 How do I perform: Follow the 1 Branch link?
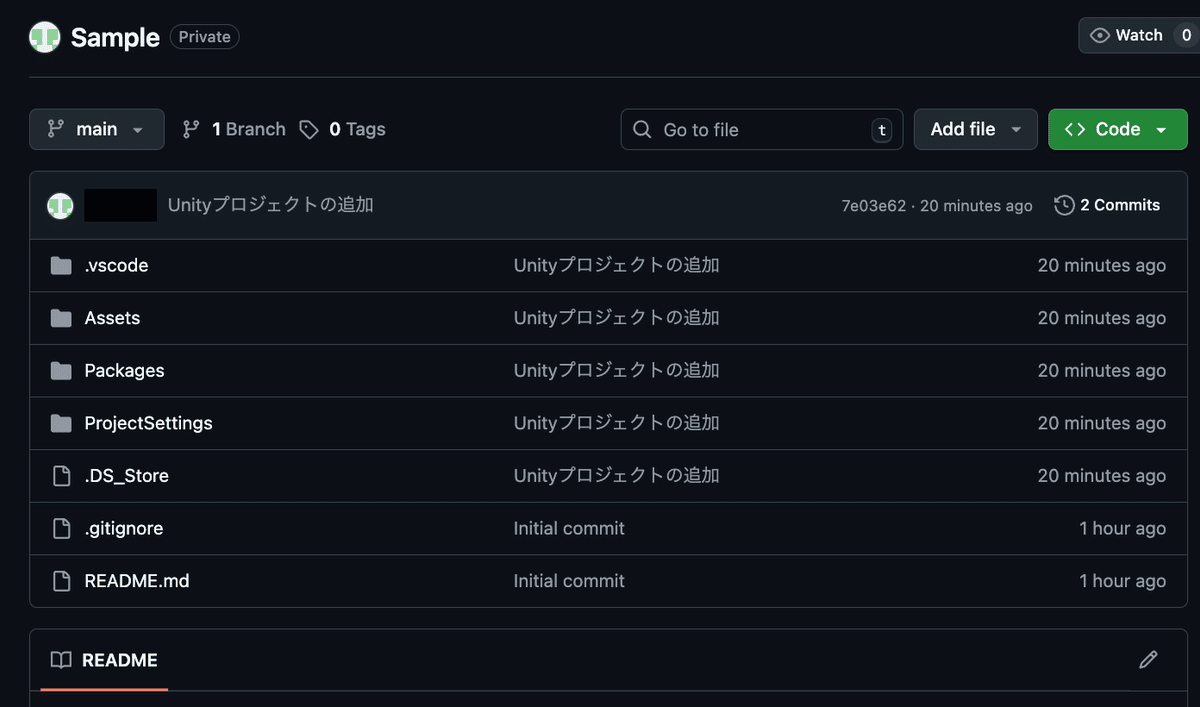(x=244, y=129)
